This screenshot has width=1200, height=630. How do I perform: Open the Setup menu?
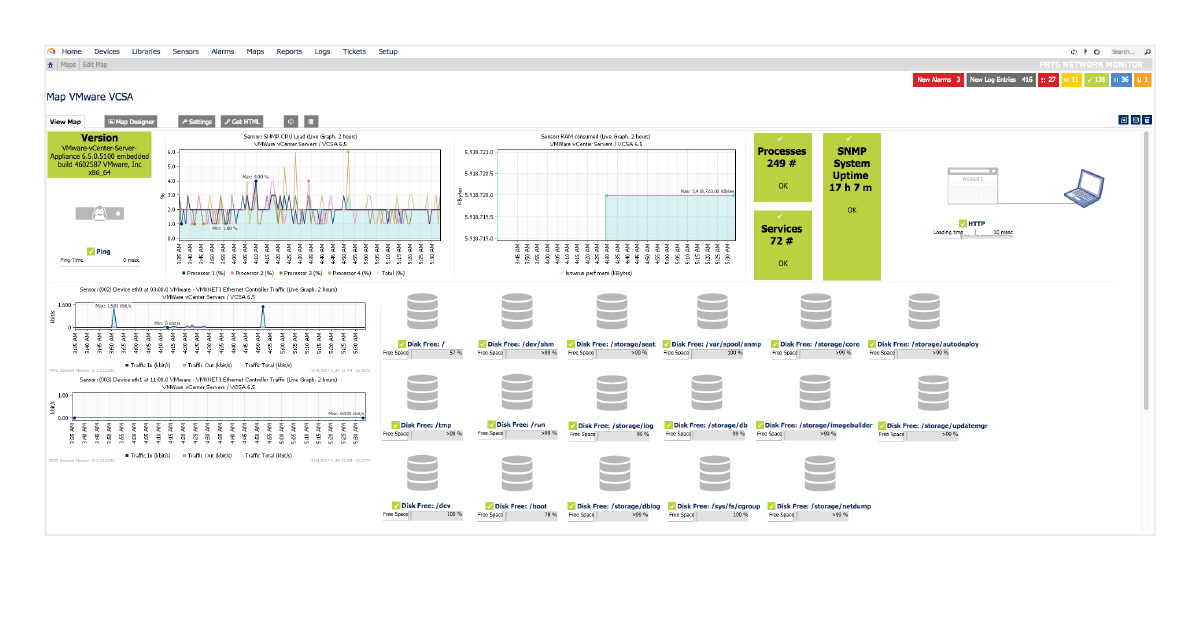388,51
